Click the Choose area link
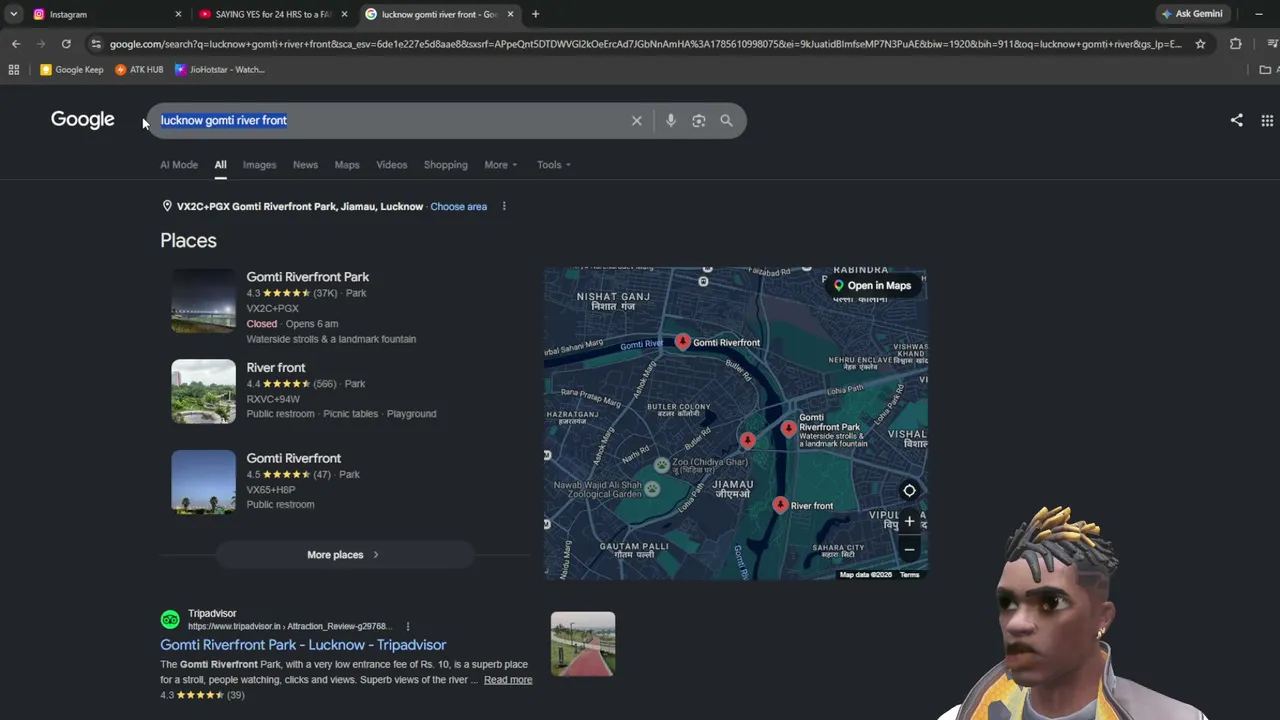Viewport: 1280px width, 720px height. [x=458, y=207]
